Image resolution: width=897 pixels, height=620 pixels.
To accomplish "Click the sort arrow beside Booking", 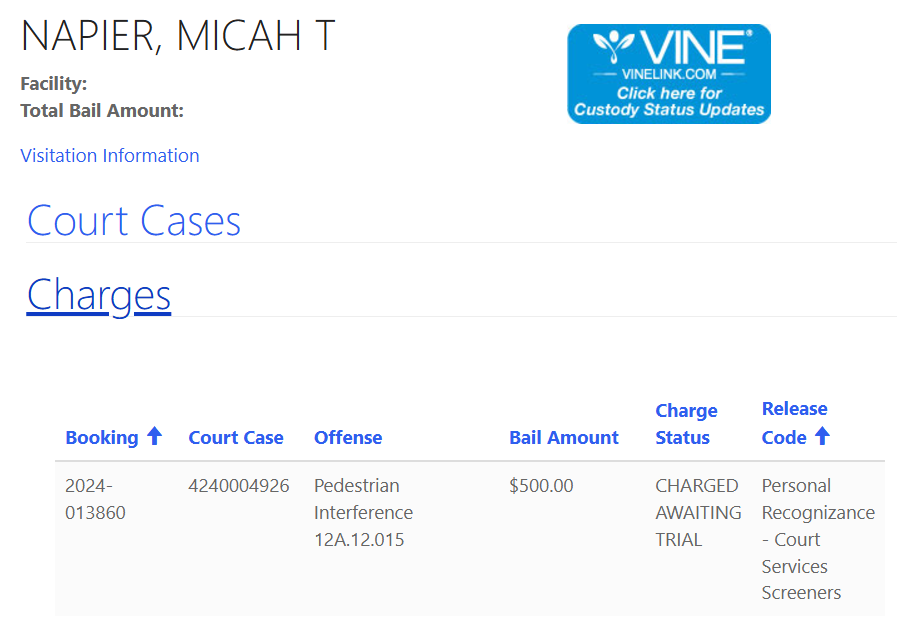I will pos(154,436).
